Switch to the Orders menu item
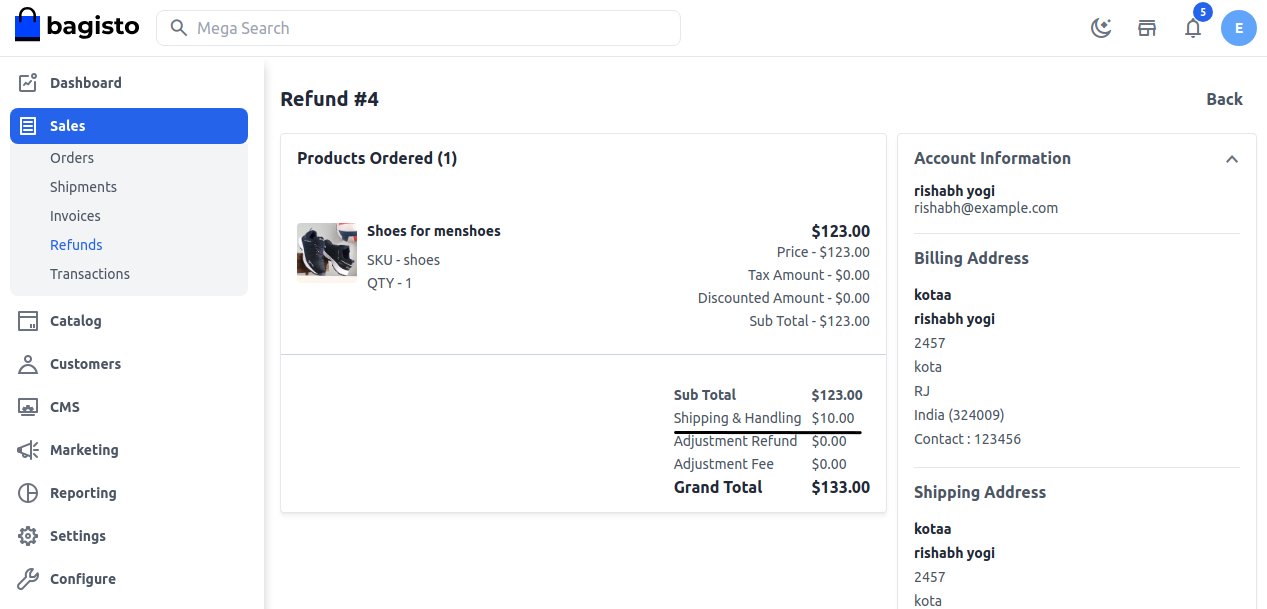The image size is (1267, 609). pyautogui.click(x=71, y=157)
